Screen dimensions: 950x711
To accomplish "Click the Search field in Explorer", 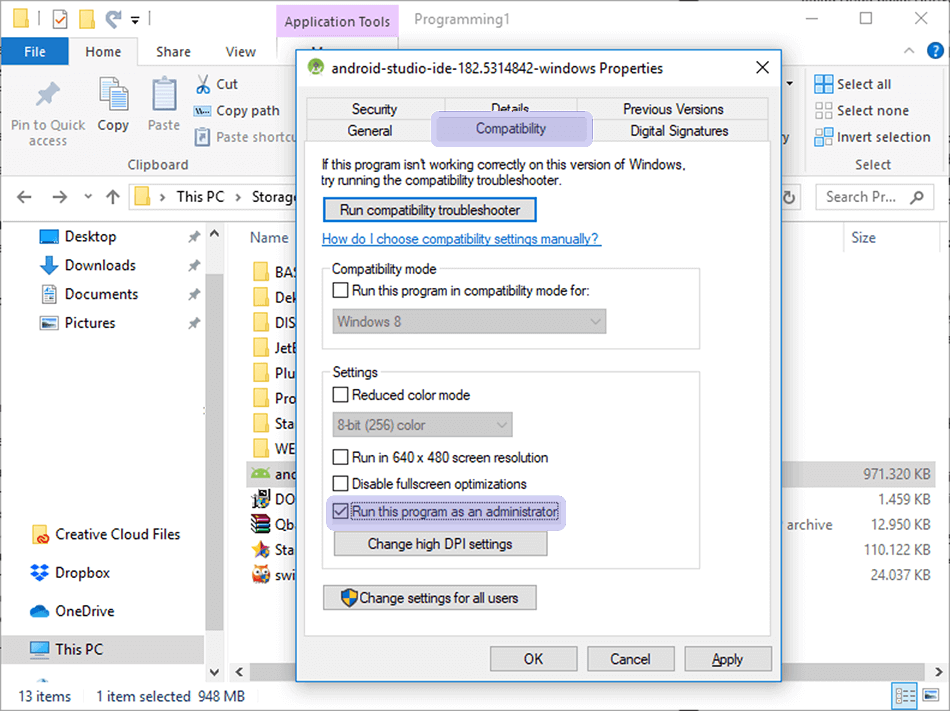I will click(x=870, y=197).
